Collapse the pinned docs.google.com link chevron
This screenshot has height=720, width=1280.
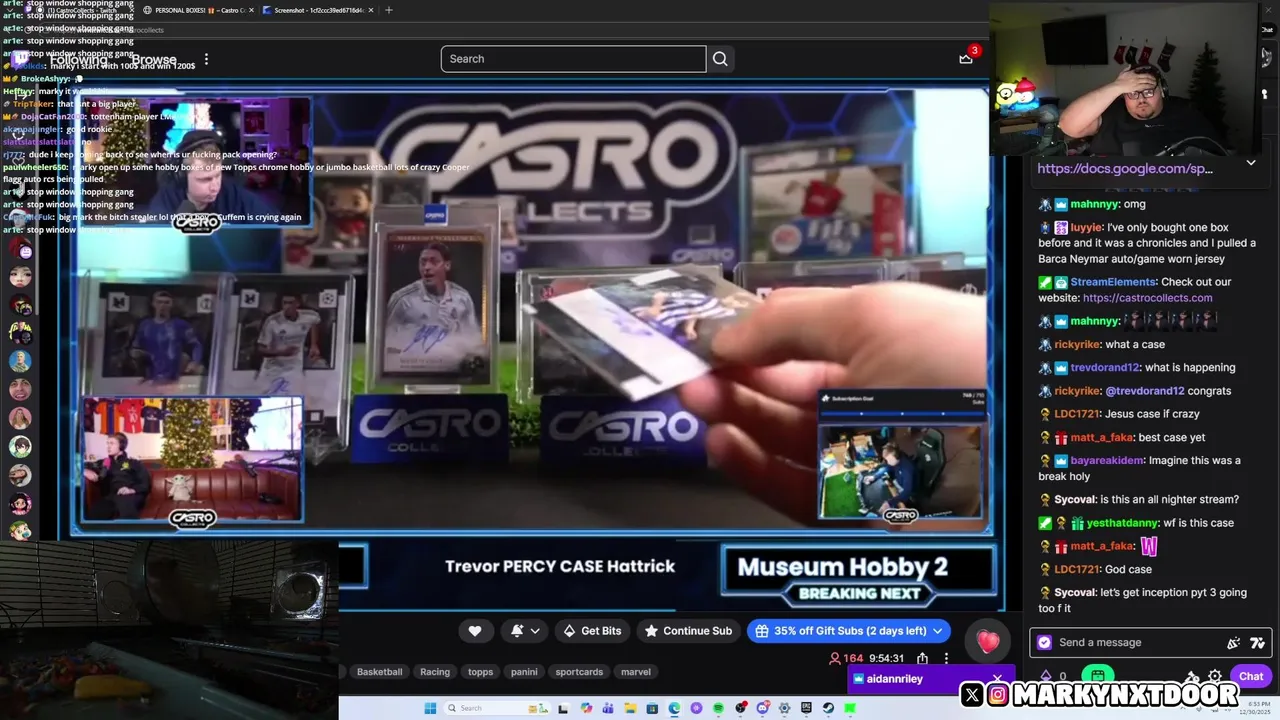[x=1251, y=162]
